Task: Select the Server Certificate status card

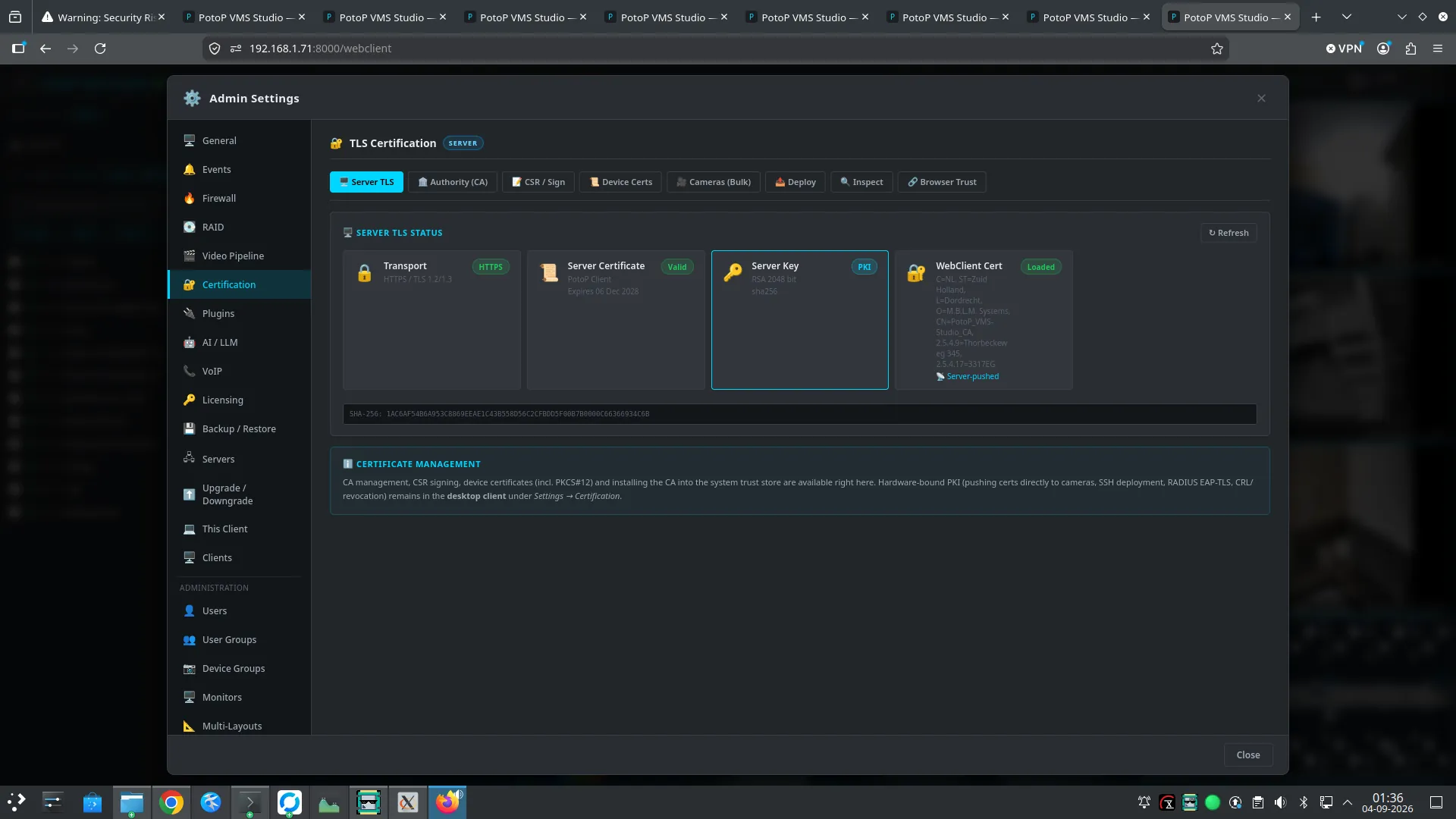Action: pos(616,320)
